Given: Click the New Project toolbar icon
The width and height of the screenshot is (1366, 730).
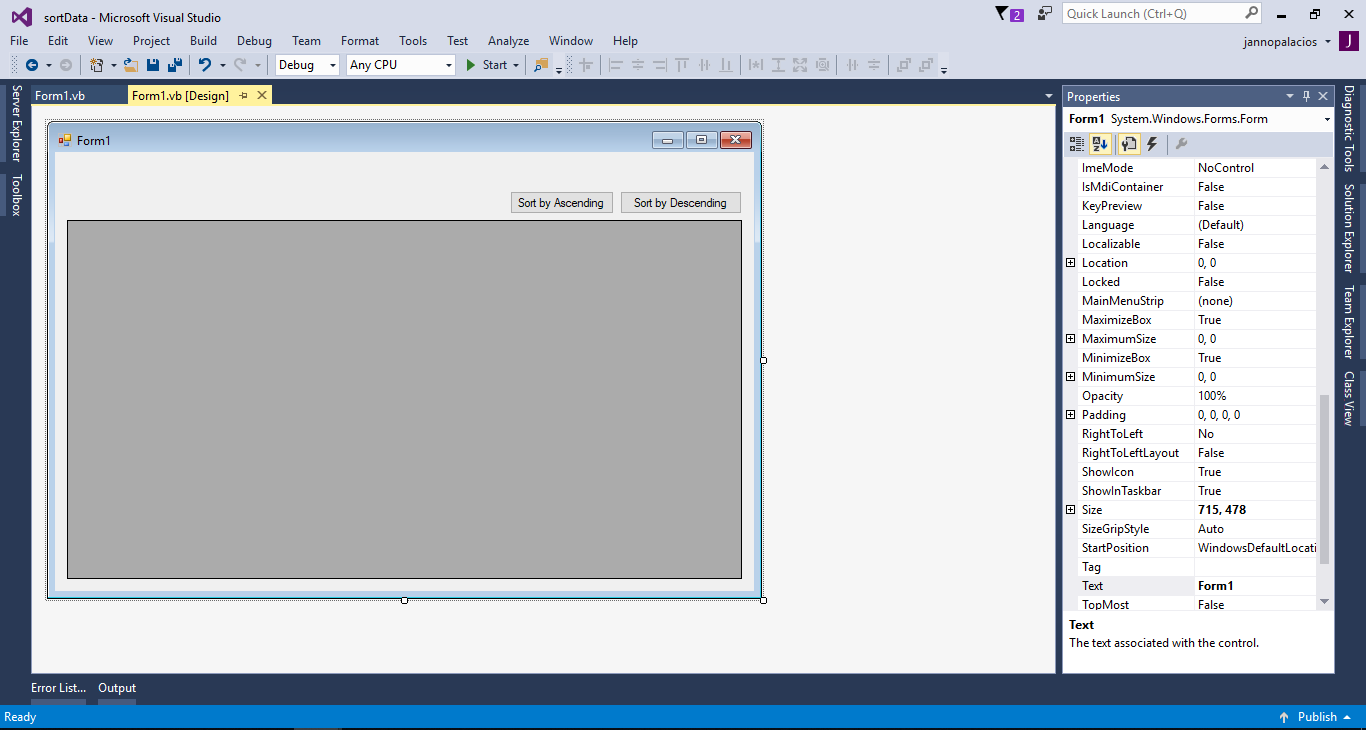Looking at the screenshot, I should (x=97, y=65).
